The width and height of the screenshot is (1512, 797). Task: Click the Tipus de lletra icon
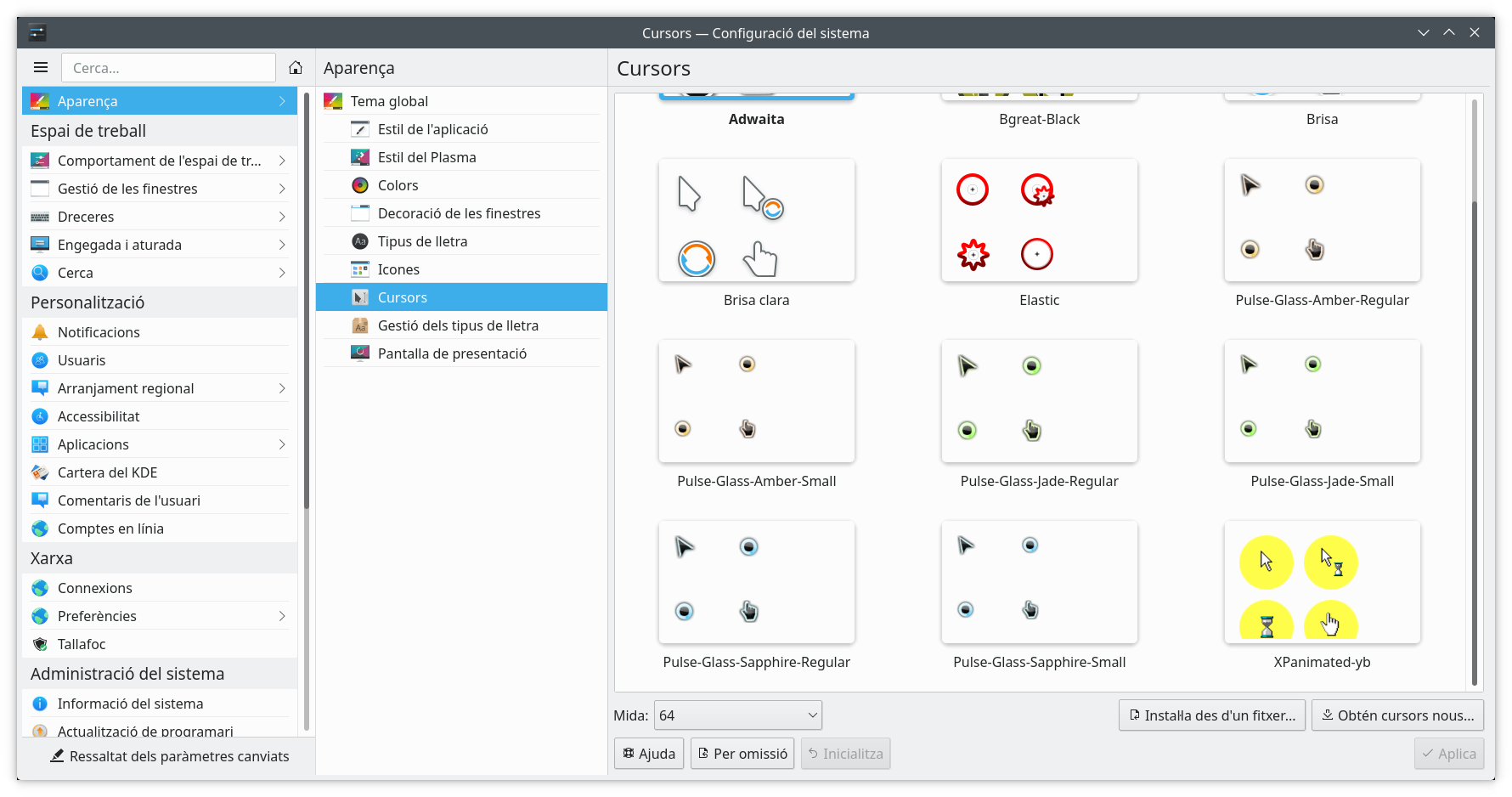pos(360,241)
